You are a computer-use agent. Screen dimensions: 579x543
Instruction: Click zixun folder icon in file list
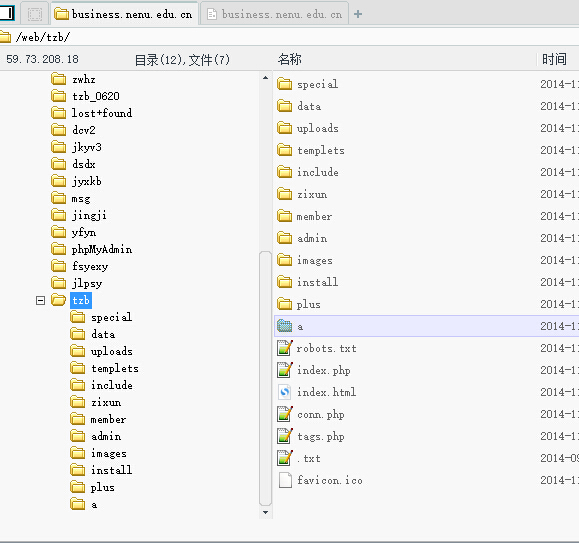coord(284,194)
